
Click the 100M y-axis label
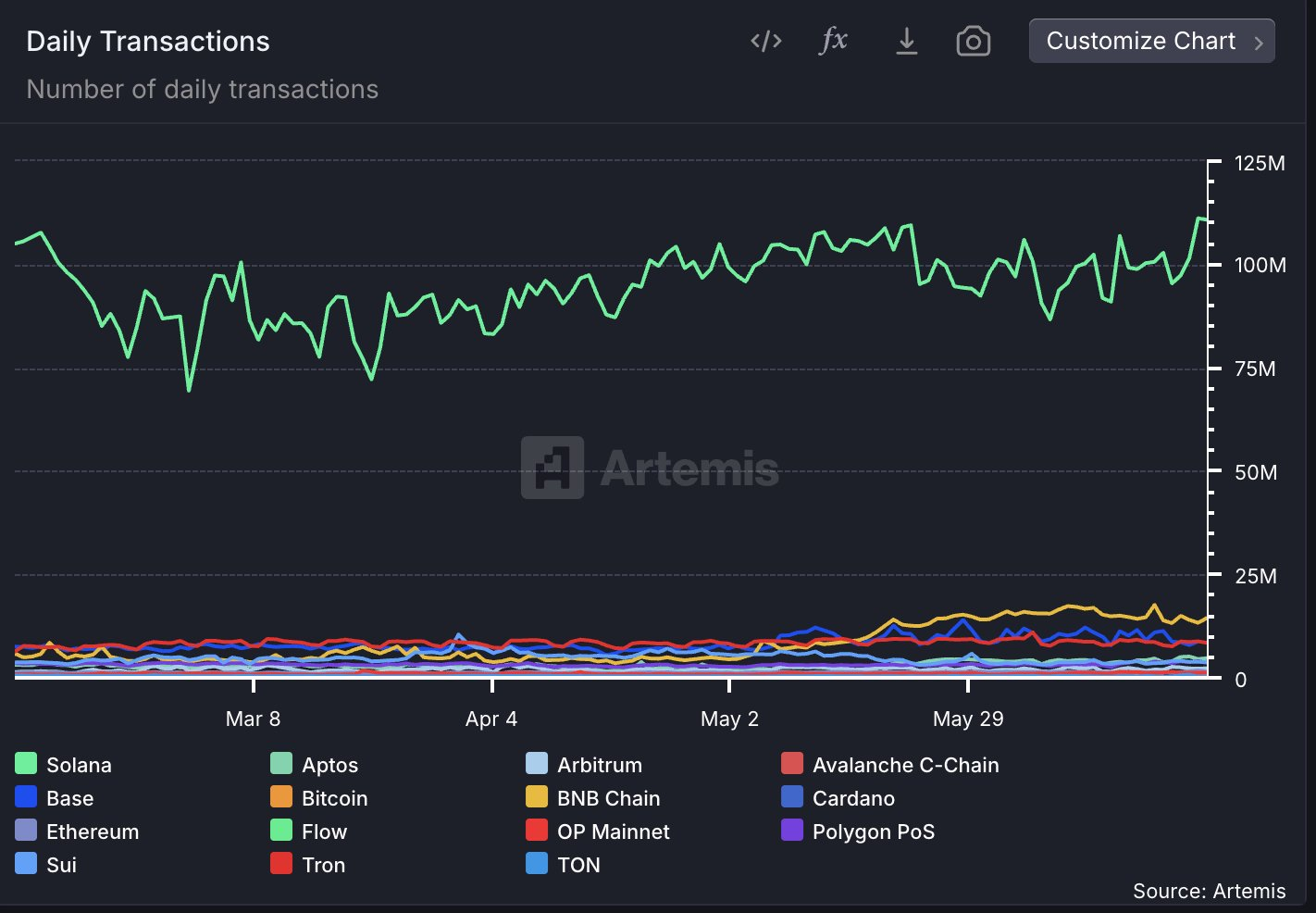pos(1260,265)
